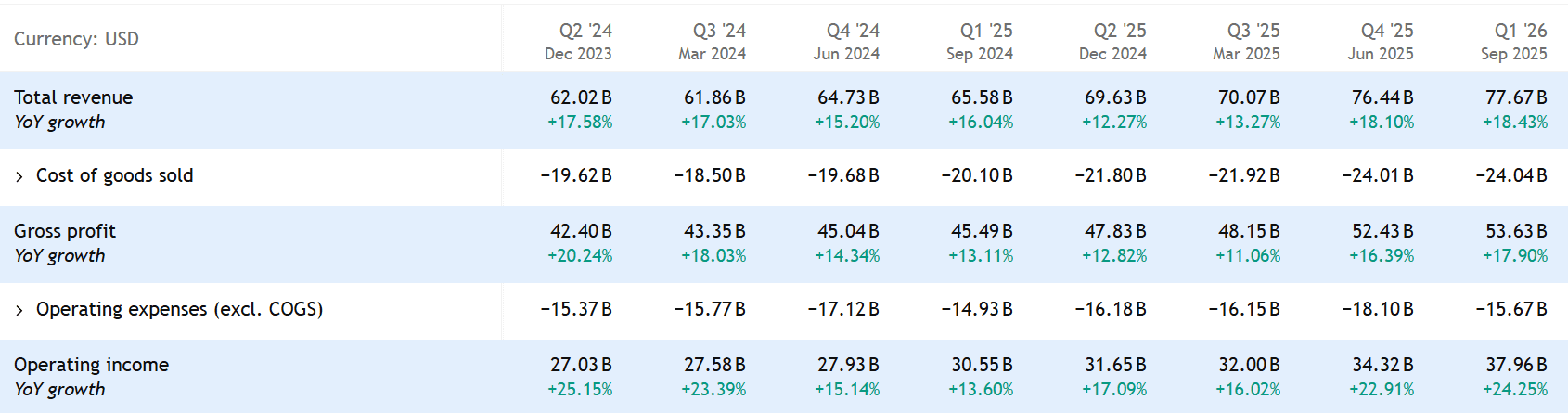Select the Operating income row label
This screenshot has height=413, width=1568.
tap(91, 365)
